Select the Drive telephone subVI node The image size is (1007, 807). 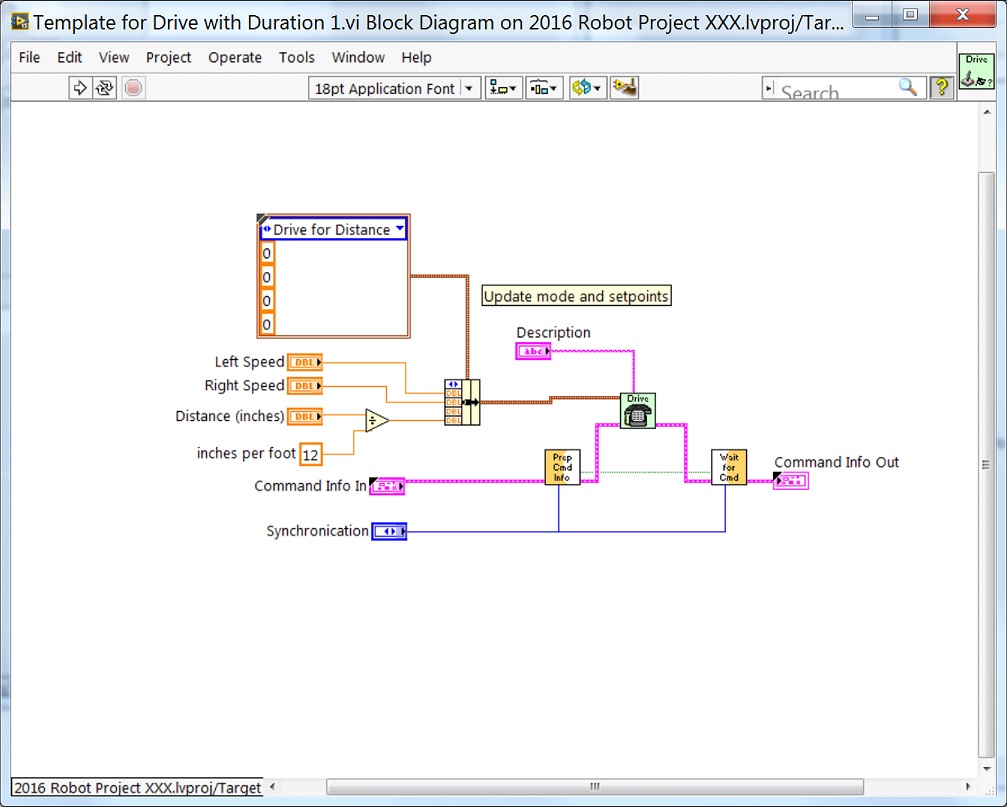pyautogui.click(x=637, y=411)
